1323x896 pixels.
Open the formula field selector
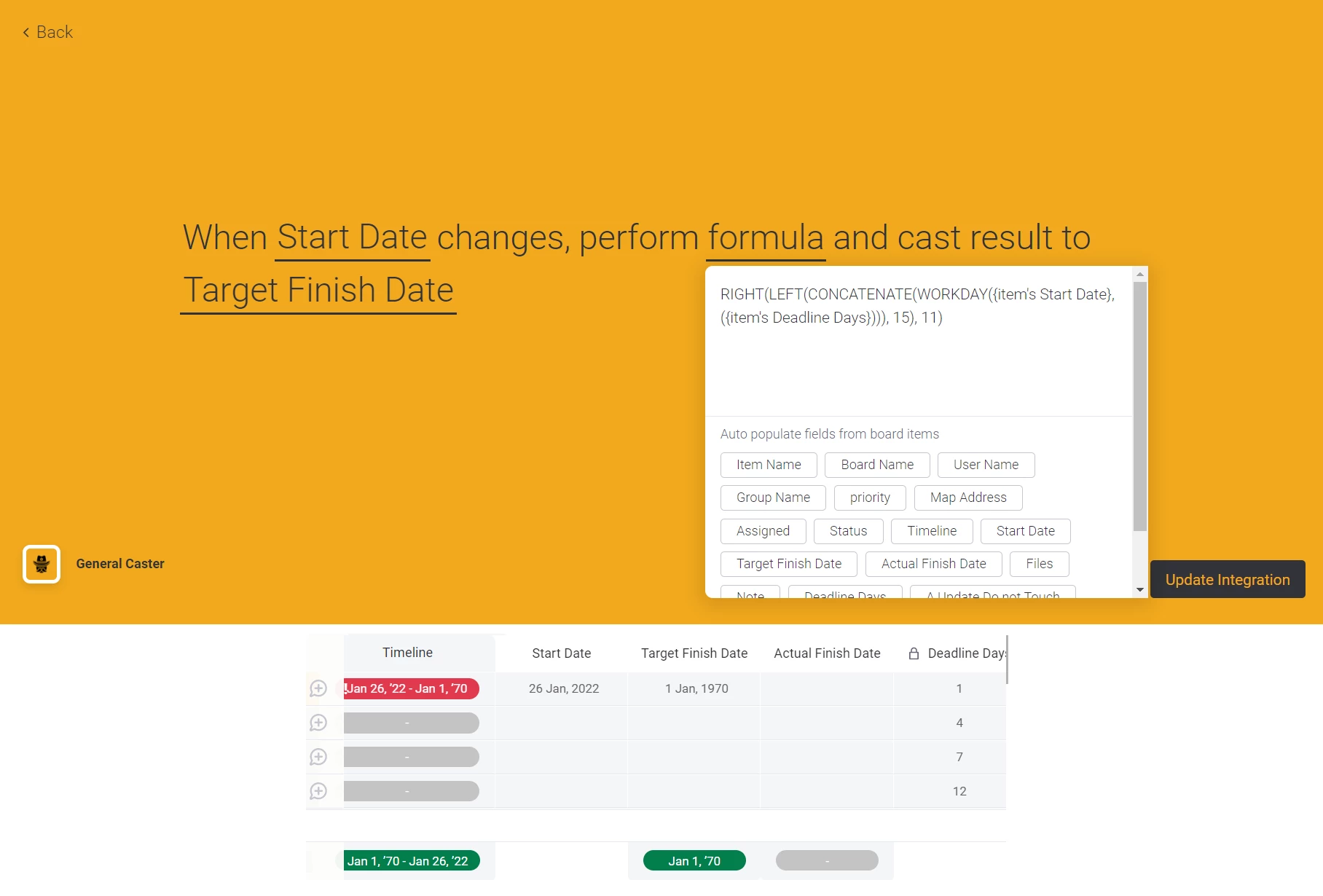pyautogui.click(x=766, y=238)
